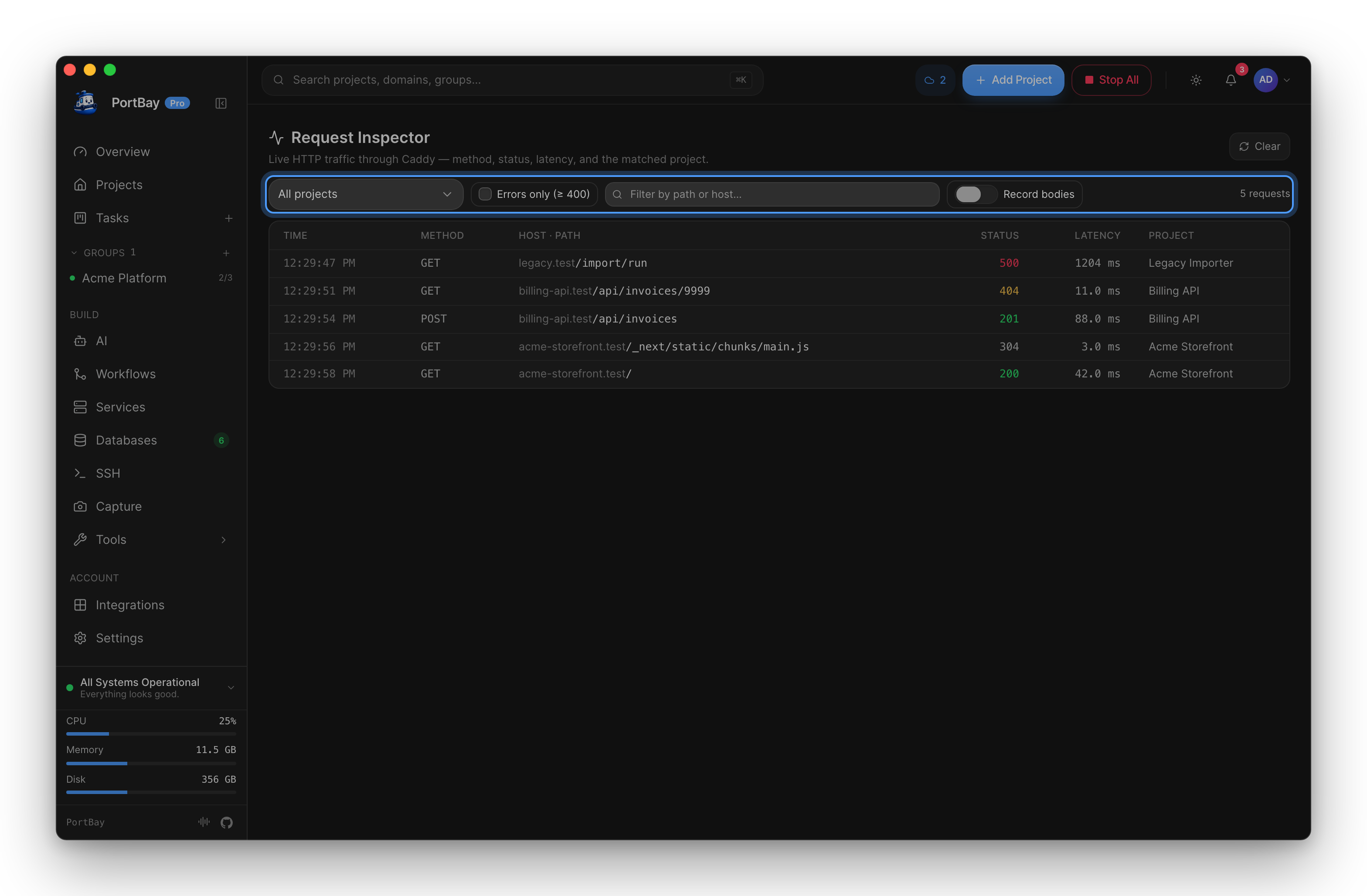Viewport: 1367px width, 896px height.
Task: Add a new task with plus icon
Action: click(x=228, y=218)
